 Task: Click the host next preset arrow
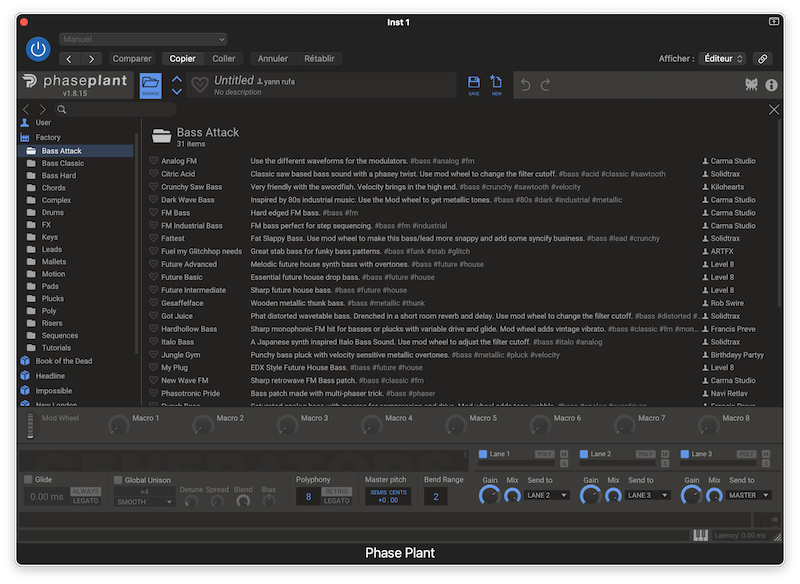click(x=91, y=59)
